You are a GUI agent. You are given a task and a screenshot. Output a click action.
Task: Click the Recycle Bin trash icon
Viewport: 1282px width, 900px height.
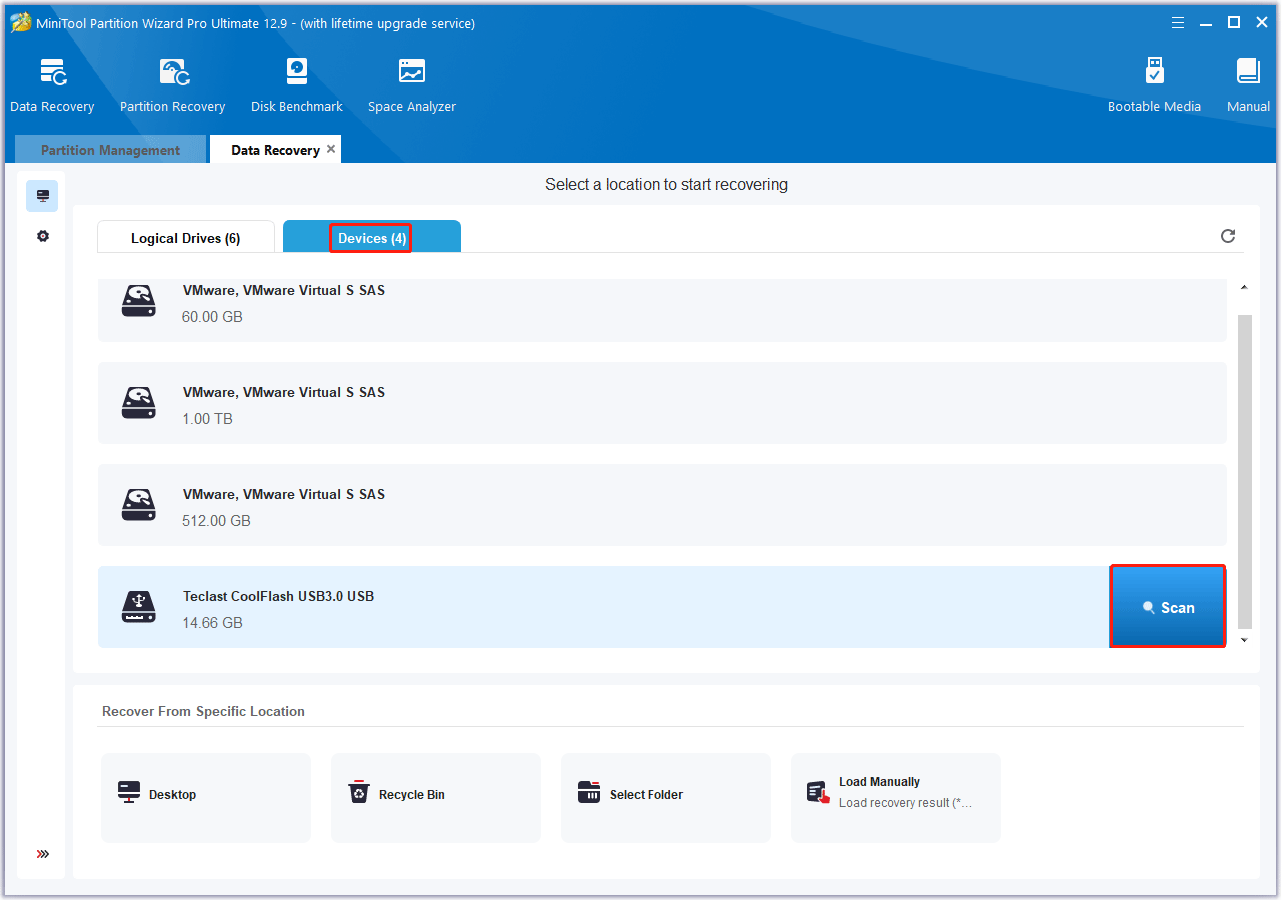(x=358, y=792)
